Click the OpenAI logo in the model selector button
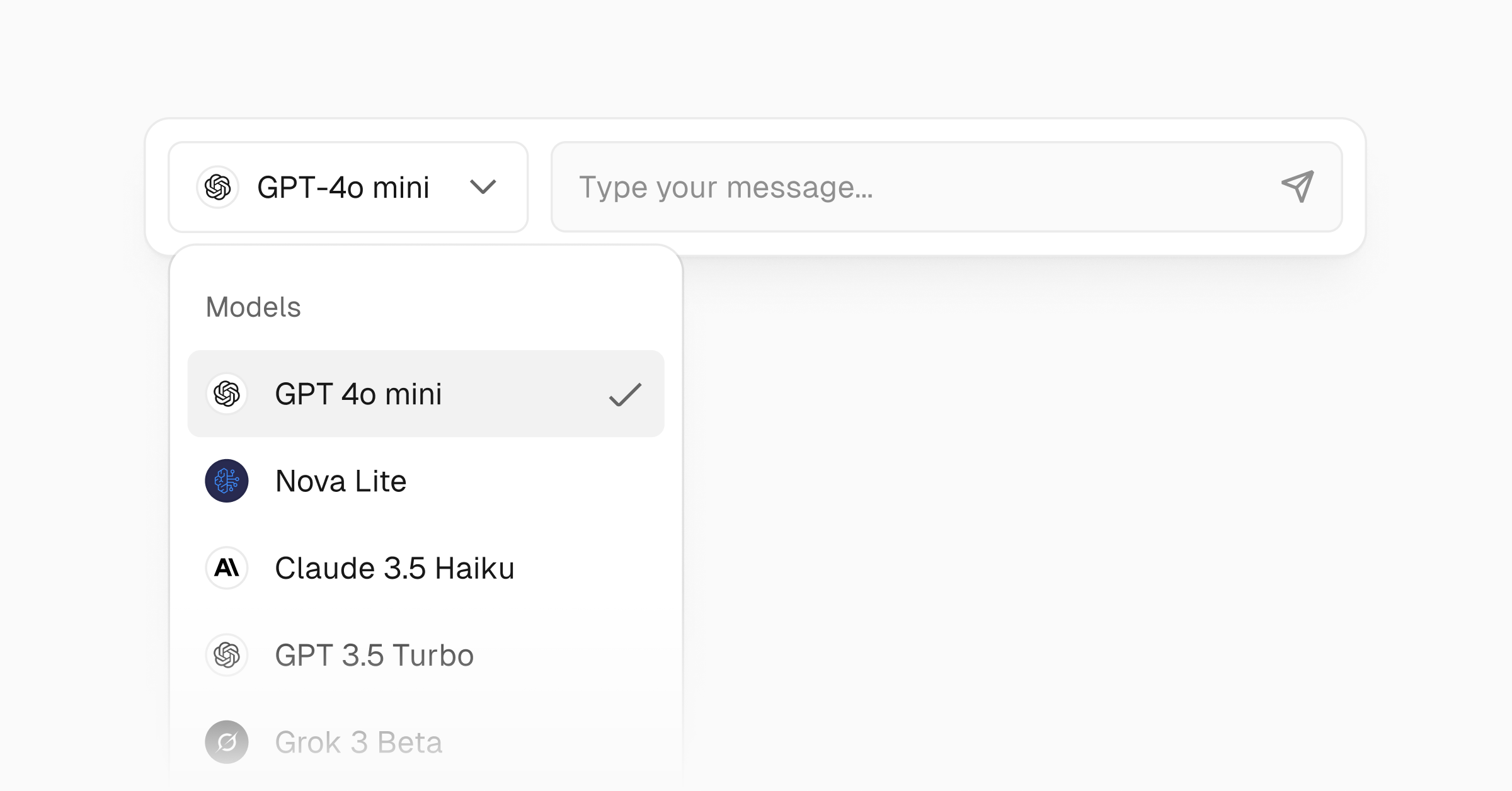 (217, 187)
